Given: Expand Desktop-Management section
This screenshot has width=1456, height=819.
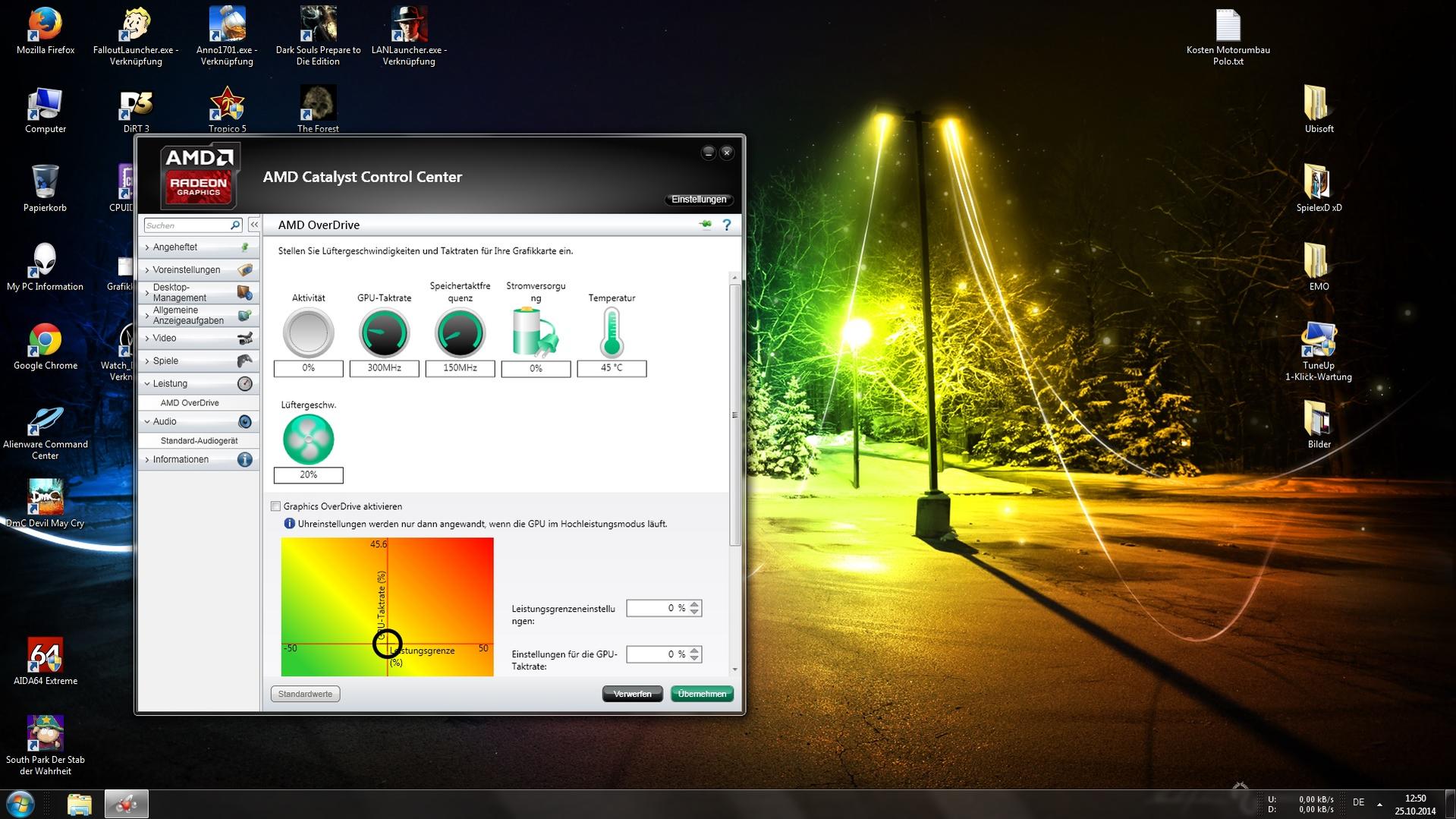Looking at the screenshot, I should tap(199, 293).
